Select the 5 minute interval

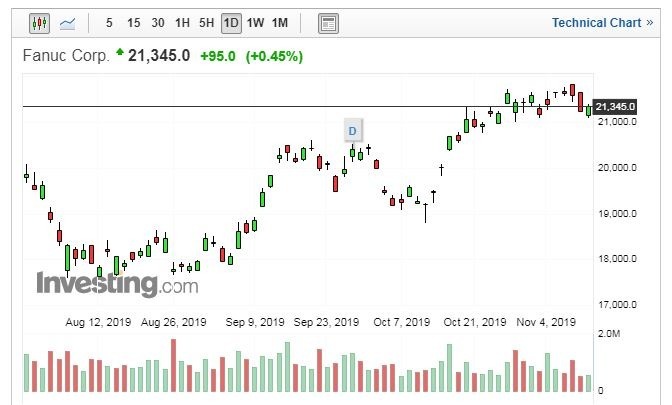tap(109, 23)
